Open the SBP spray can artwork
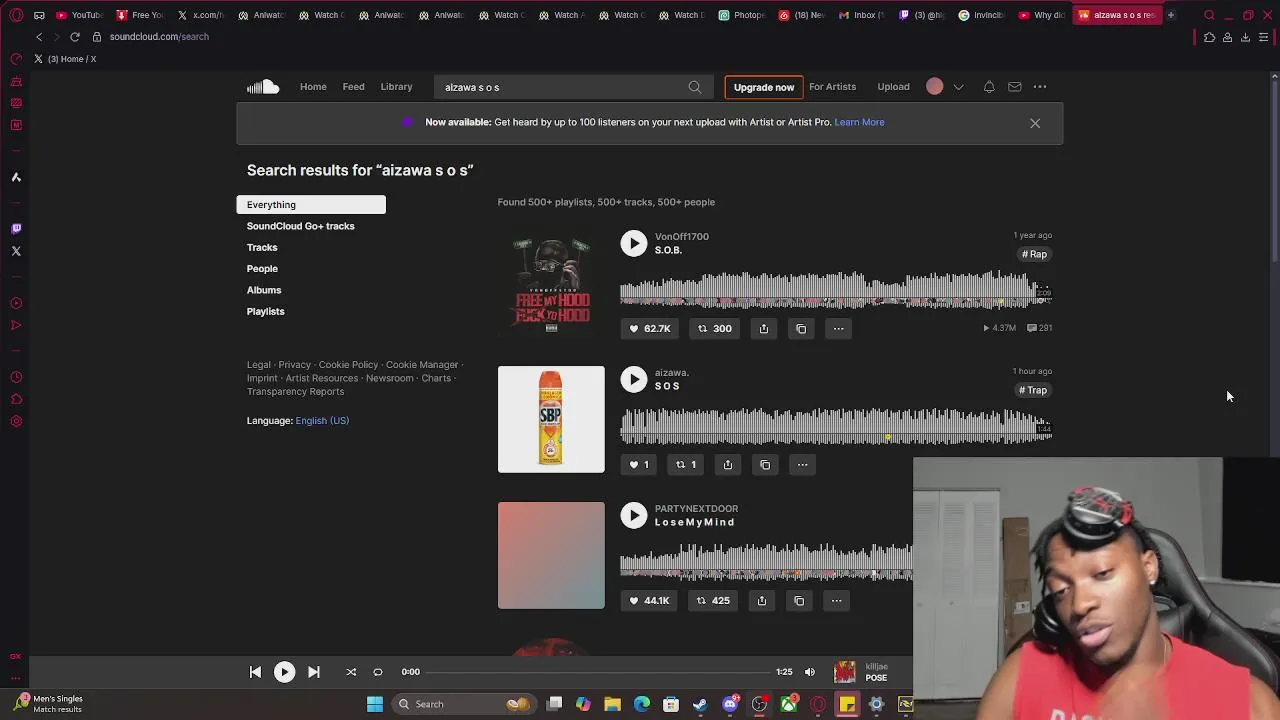Viewport: 1280px width, 720px height. tap(551, 419)
